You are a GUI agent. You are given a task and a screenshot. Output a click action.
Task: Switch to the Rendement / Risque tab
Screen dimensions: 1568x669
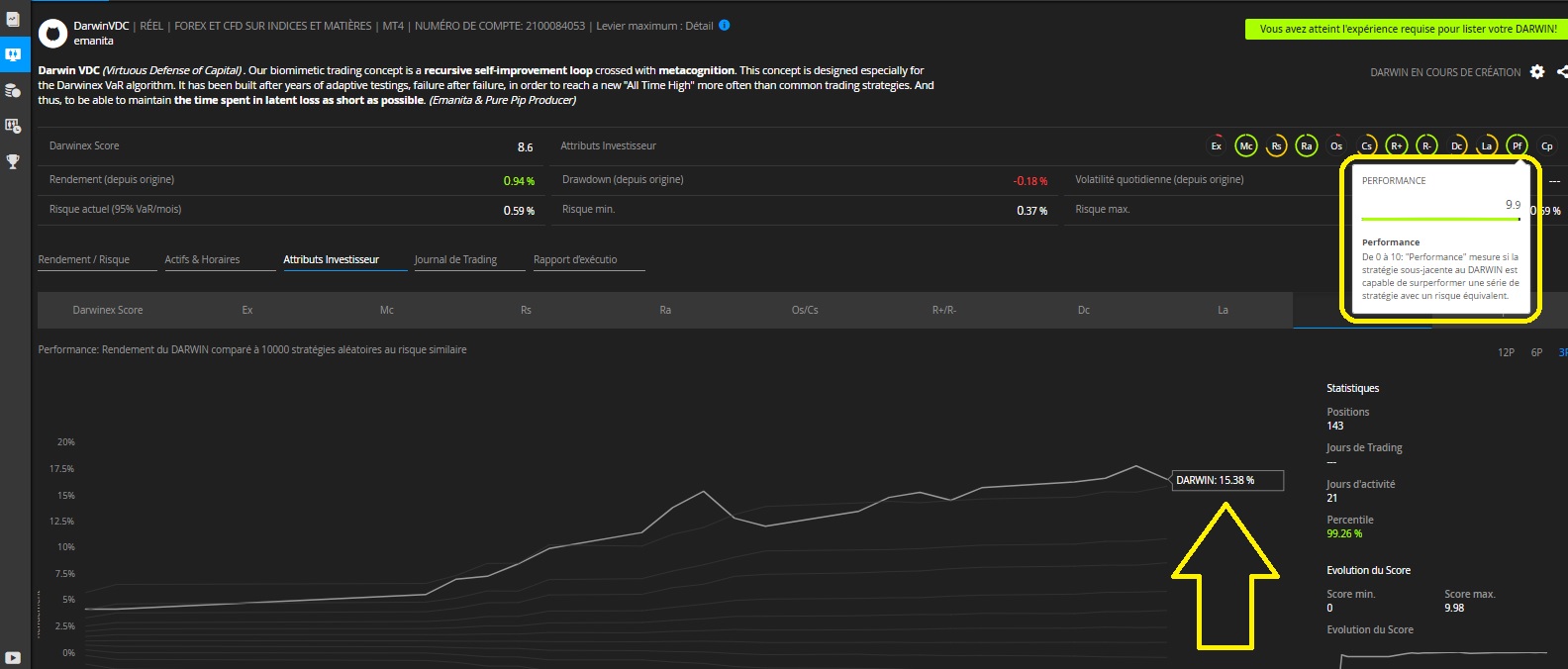click(84, 260)
